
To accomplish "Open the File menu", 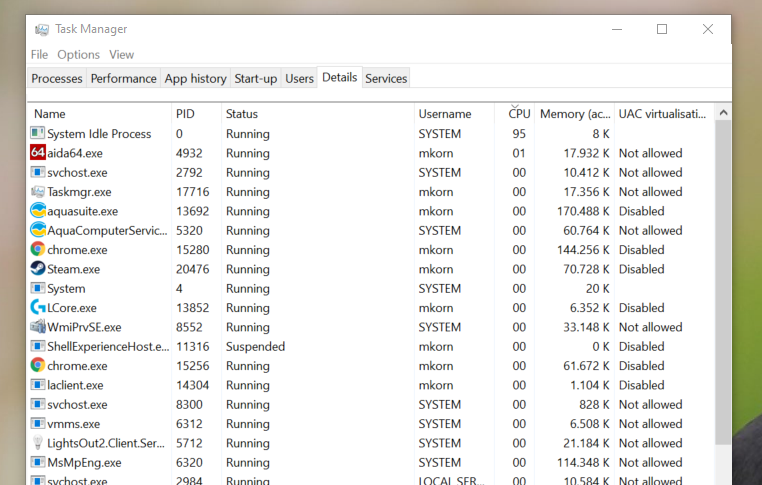I will pyautogui.click(x=39, y=54).
